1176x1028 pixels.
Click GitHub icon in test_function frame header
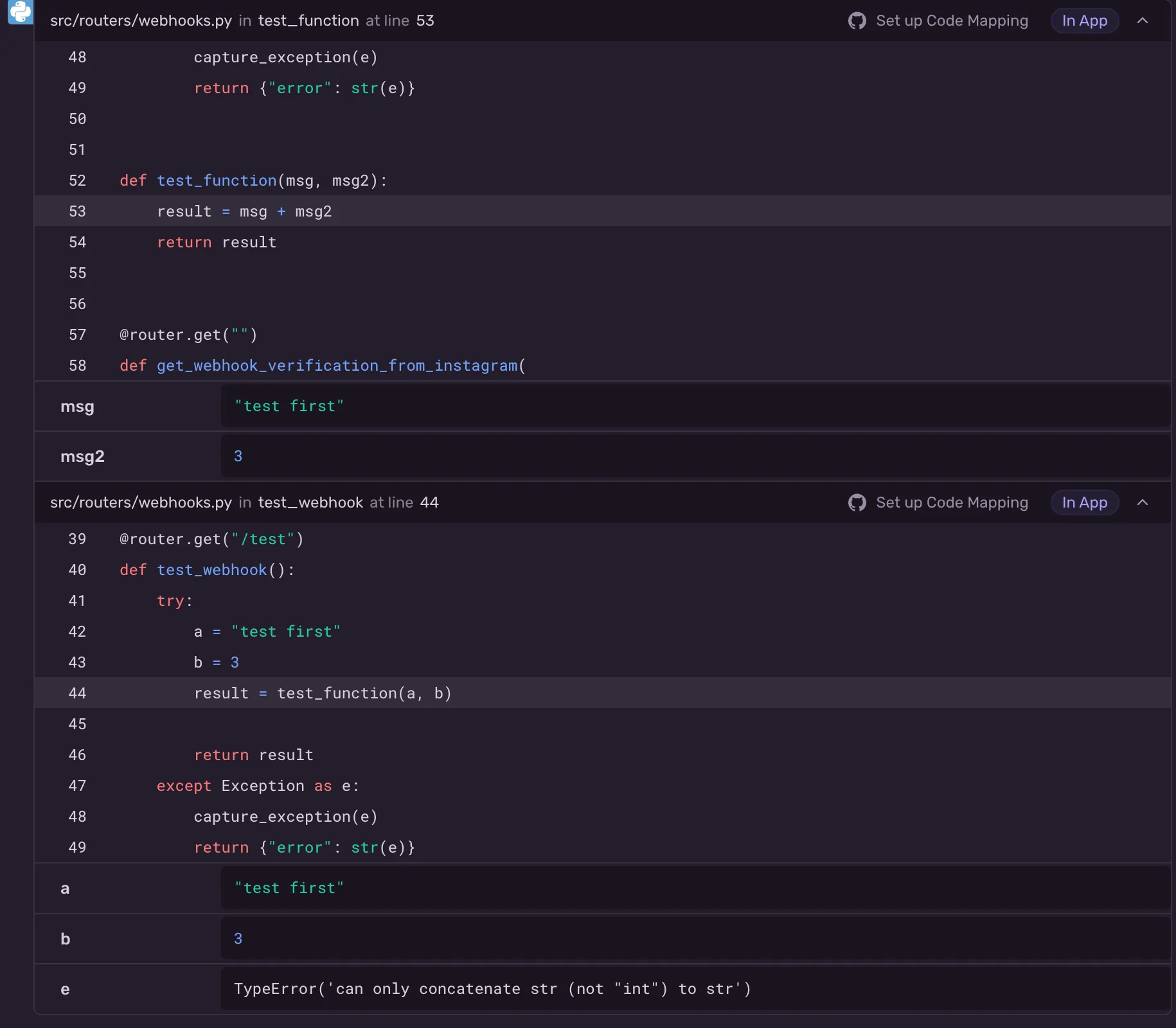pos(857,21)
